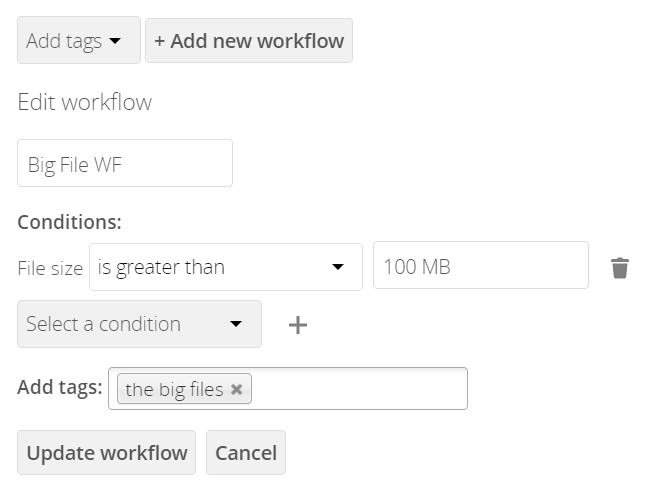Delete the File size condition with trash icon
Viewport: 655px width, 493px height.
[x=619, y=268]
